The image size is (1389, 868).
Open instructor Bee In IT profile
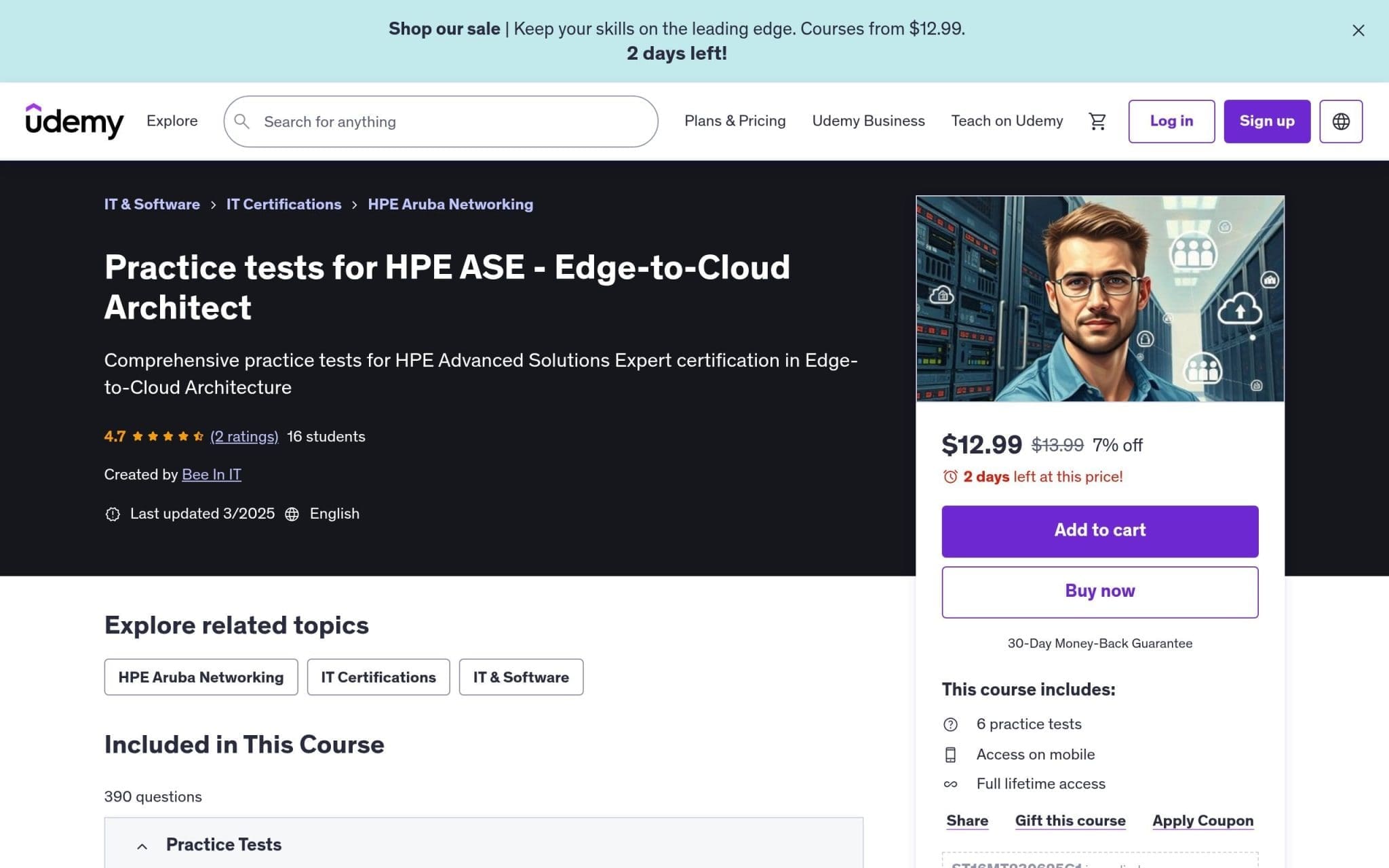212,475
